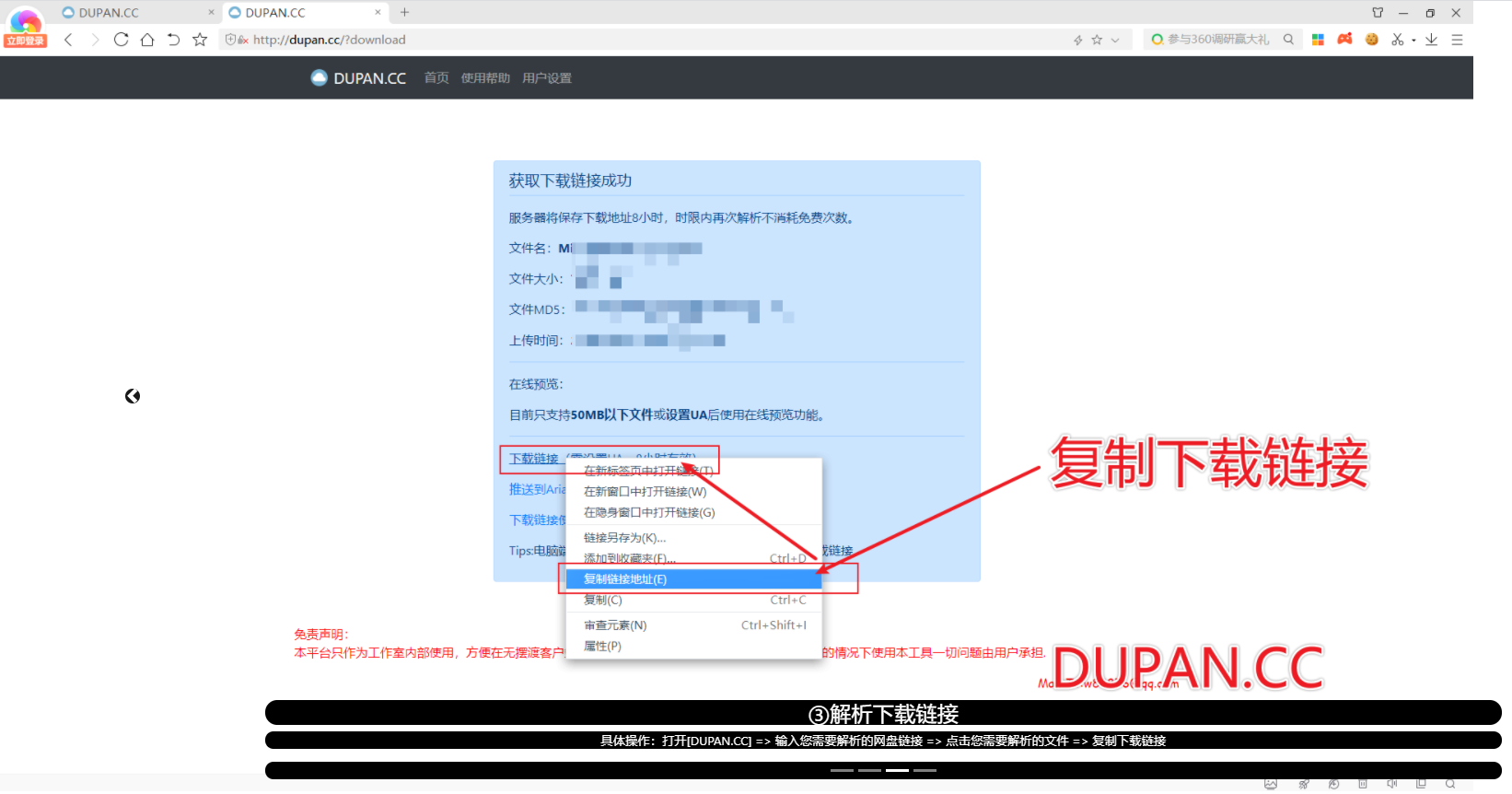Reload the page with the refresh icon

point(121,40)
